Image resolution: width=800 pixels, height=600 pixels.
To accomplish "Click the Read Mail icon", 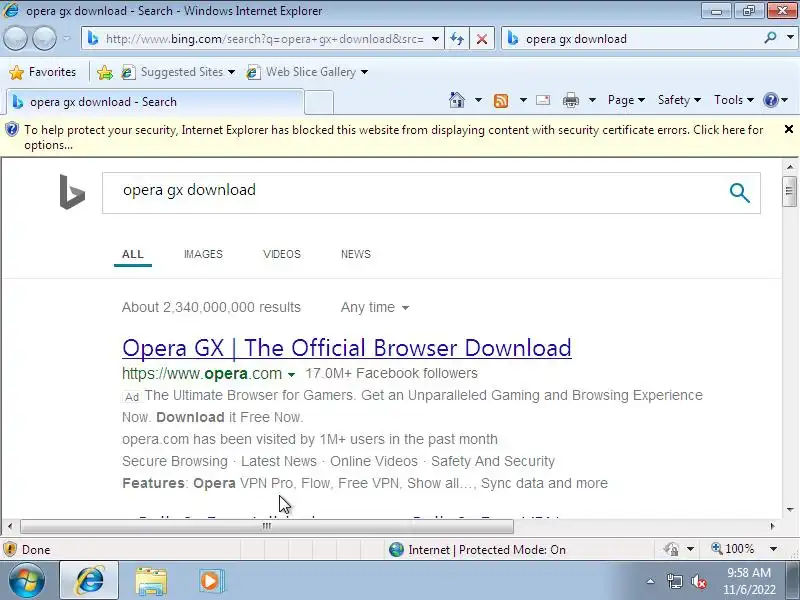I will (x=543, y=100).
